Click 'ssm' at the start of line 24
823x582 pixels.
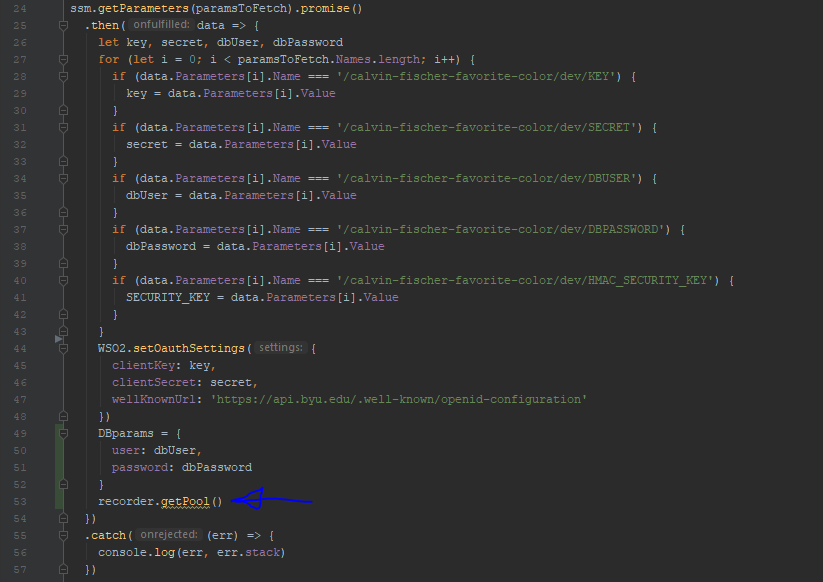(x=80, y=8)
